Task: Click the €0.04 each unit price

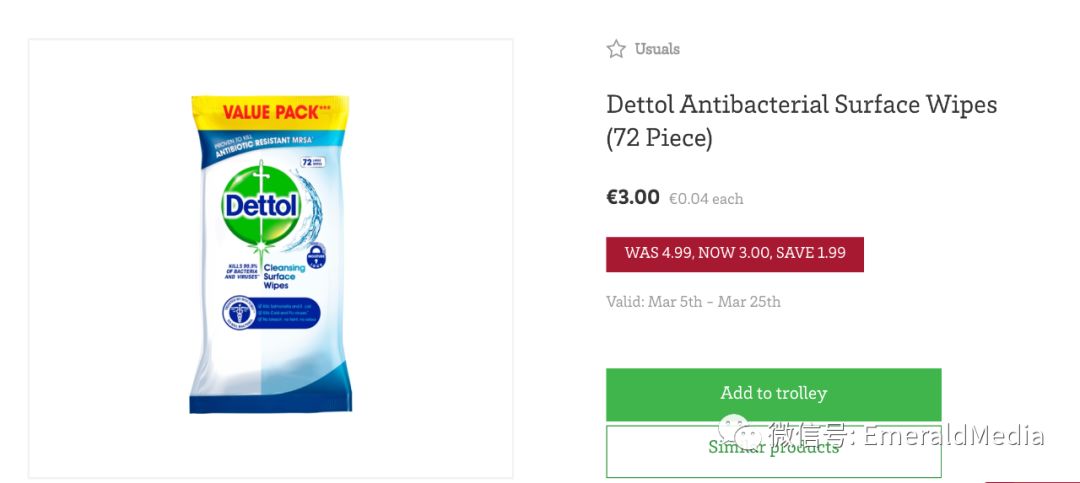Action: tap(706, 199)
